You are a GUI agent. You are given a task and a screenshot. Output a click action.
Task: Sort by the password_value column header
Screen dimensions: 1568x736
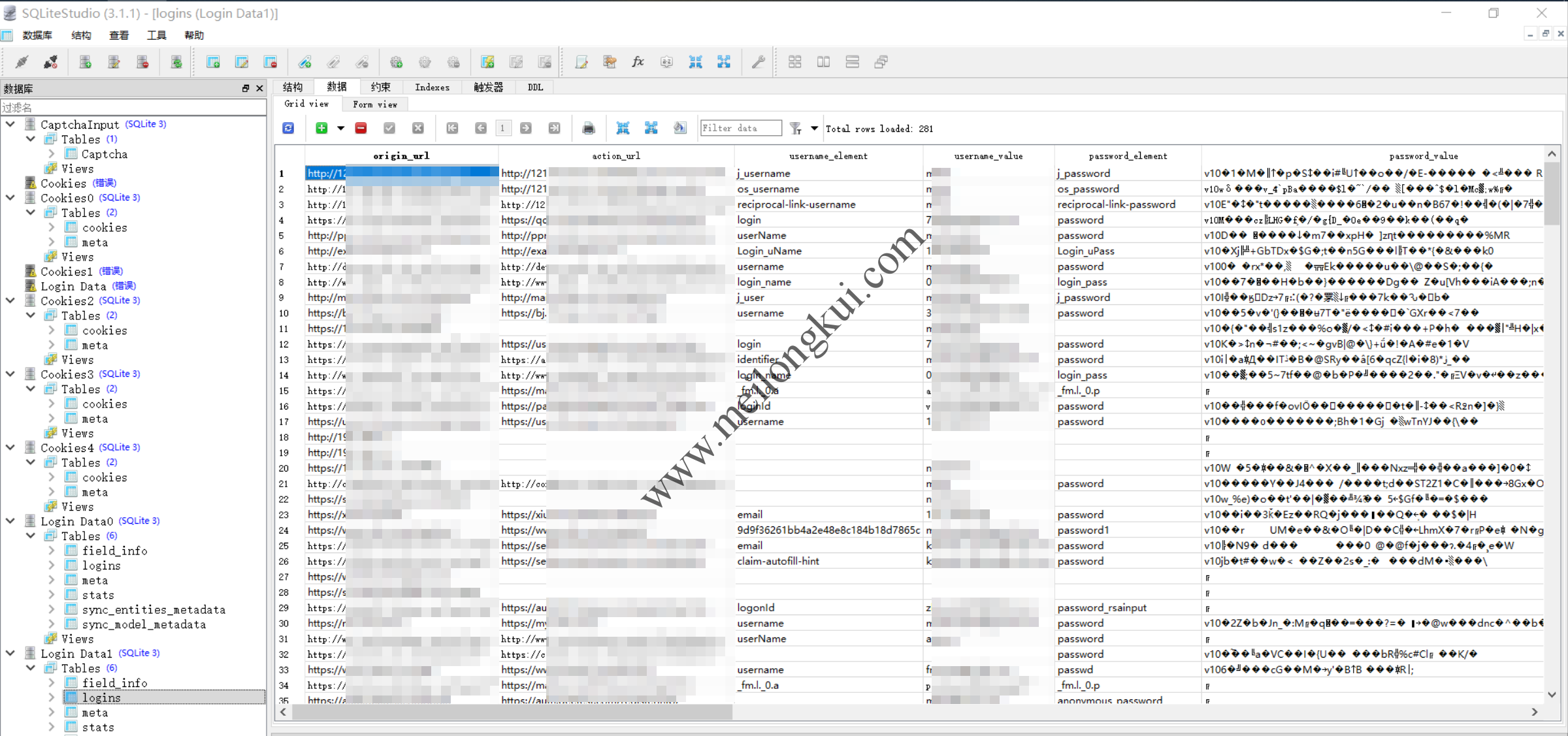1373,156
